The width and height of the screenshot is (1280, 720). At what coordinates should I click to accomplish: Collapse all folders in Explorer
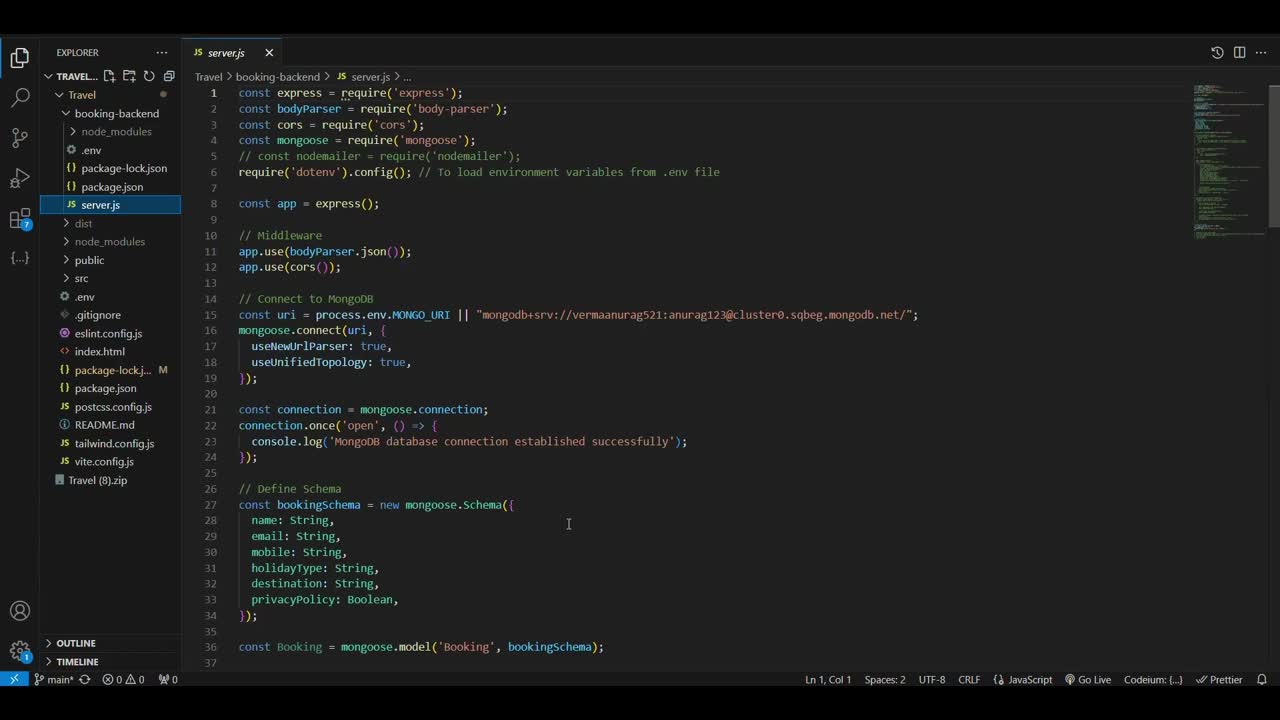click(169, 76)
